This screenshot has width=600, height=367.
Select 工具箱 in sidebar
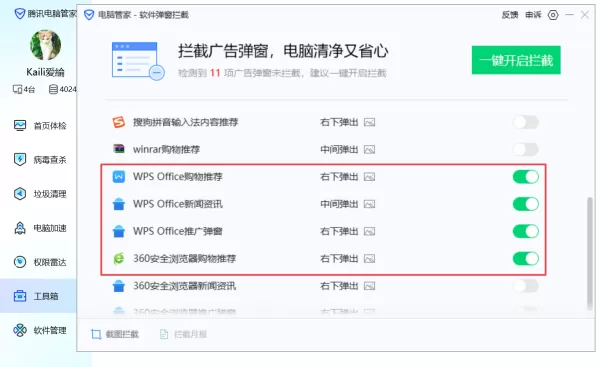pyautogui.click(x=38, y=296)
